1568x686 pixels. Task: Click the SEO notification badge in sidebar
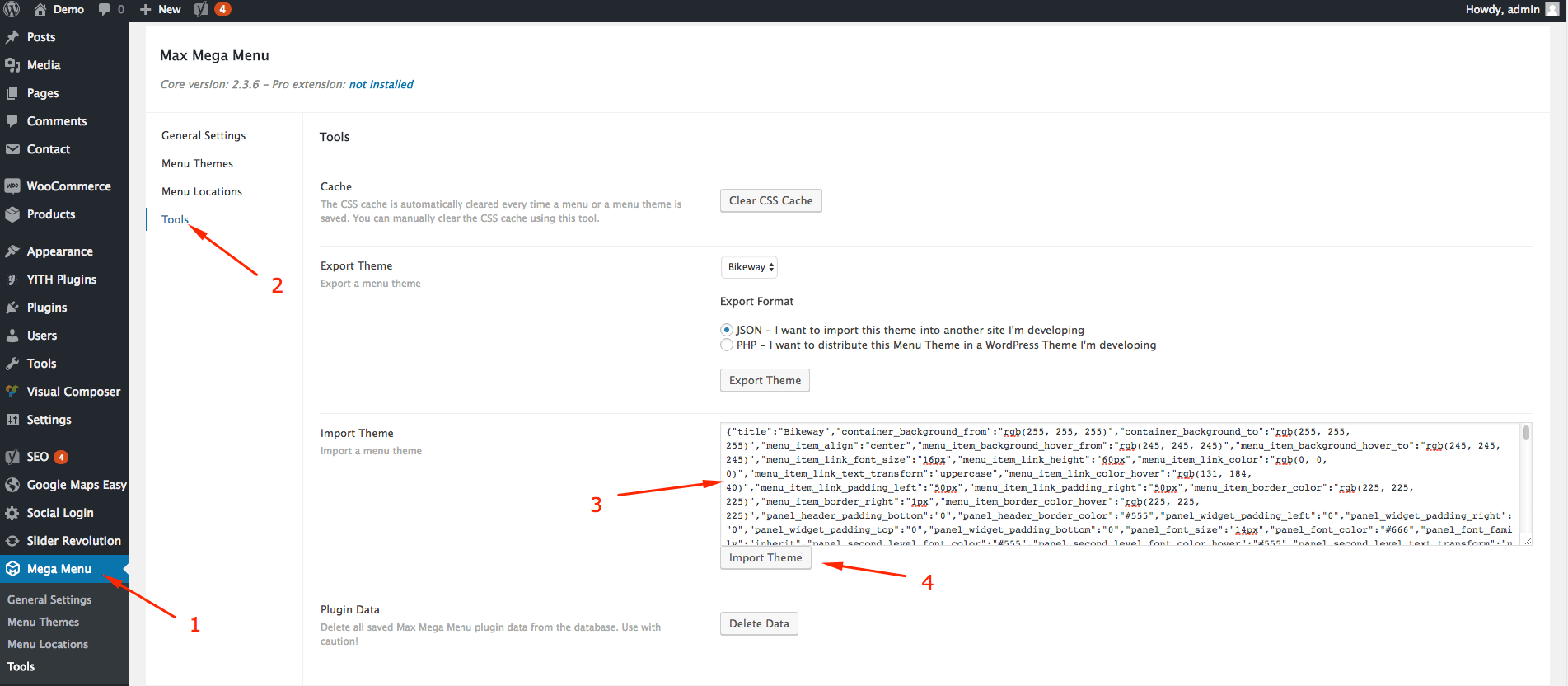tap(61, 457)
